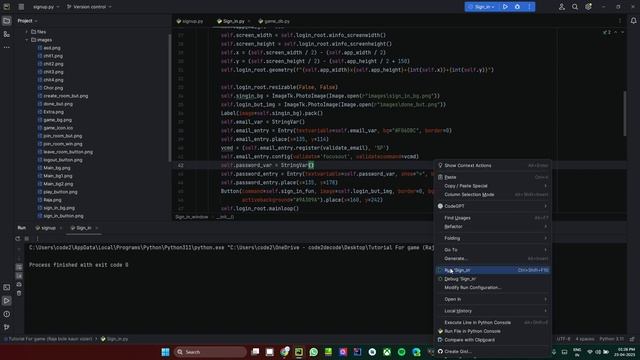Click the UTF-8 encoding status entry
The image size is (640, 360).
563,339
